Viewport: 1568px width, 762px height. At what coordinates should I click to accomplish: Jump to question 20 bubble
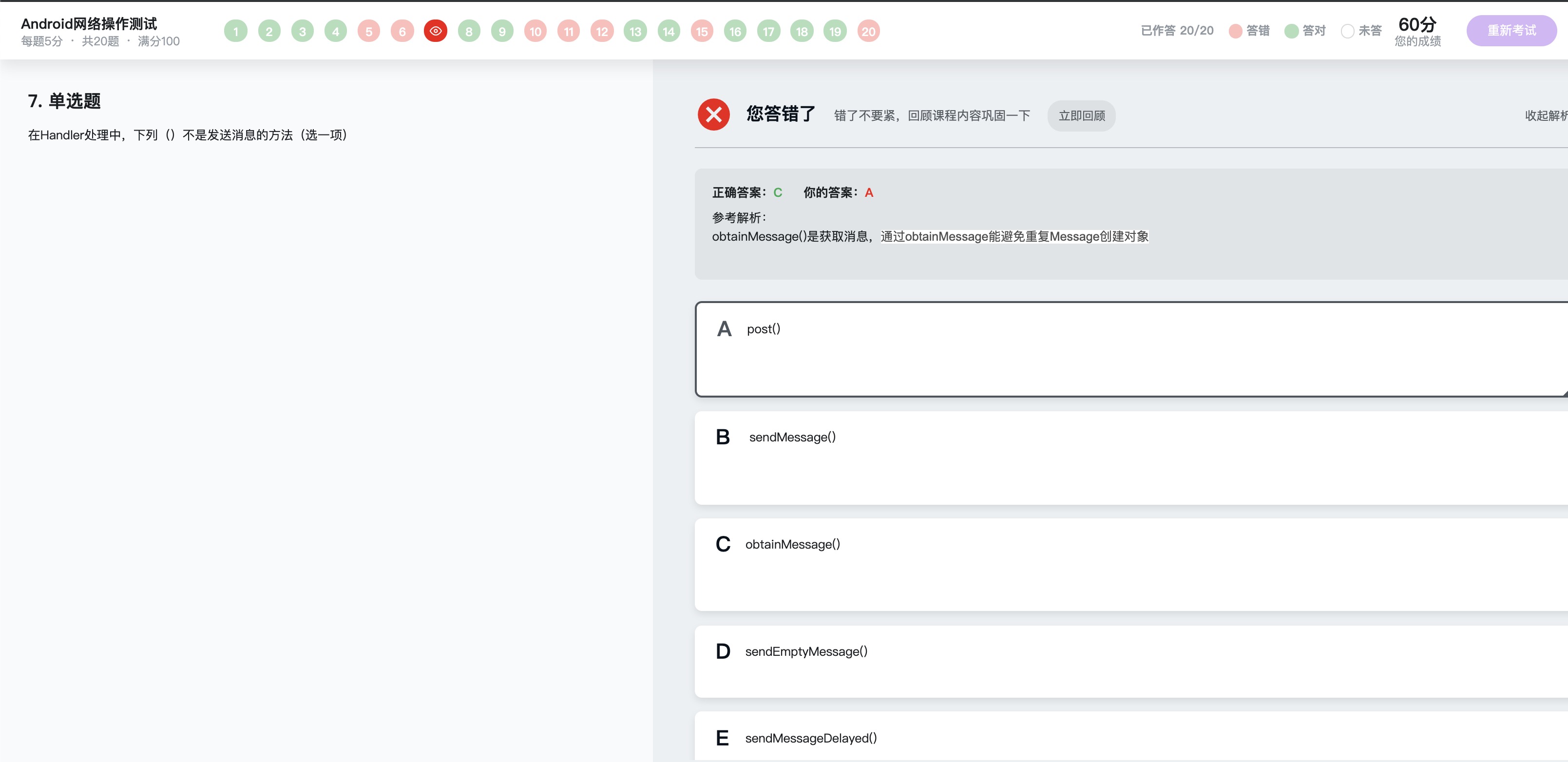pyautogui.click(x=869, y=31)
